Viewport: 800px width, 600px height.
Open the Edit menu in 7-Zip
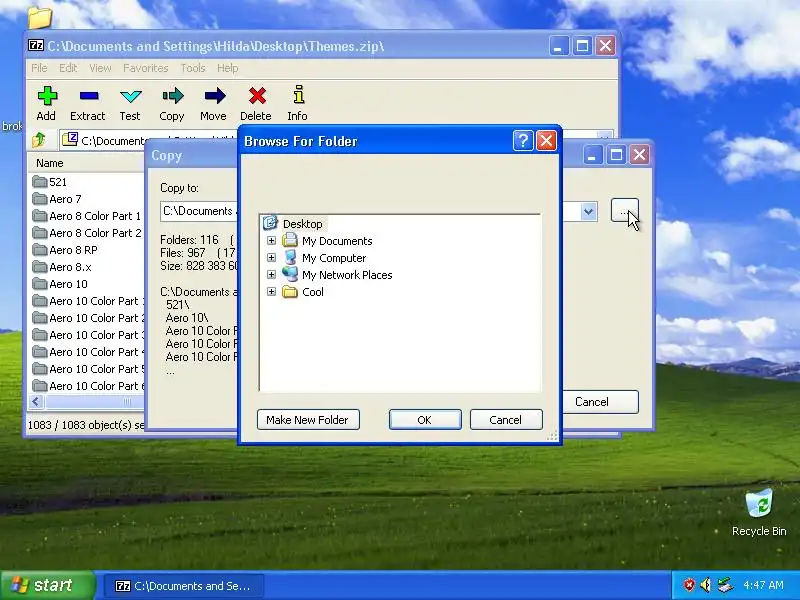coord(68,68)
